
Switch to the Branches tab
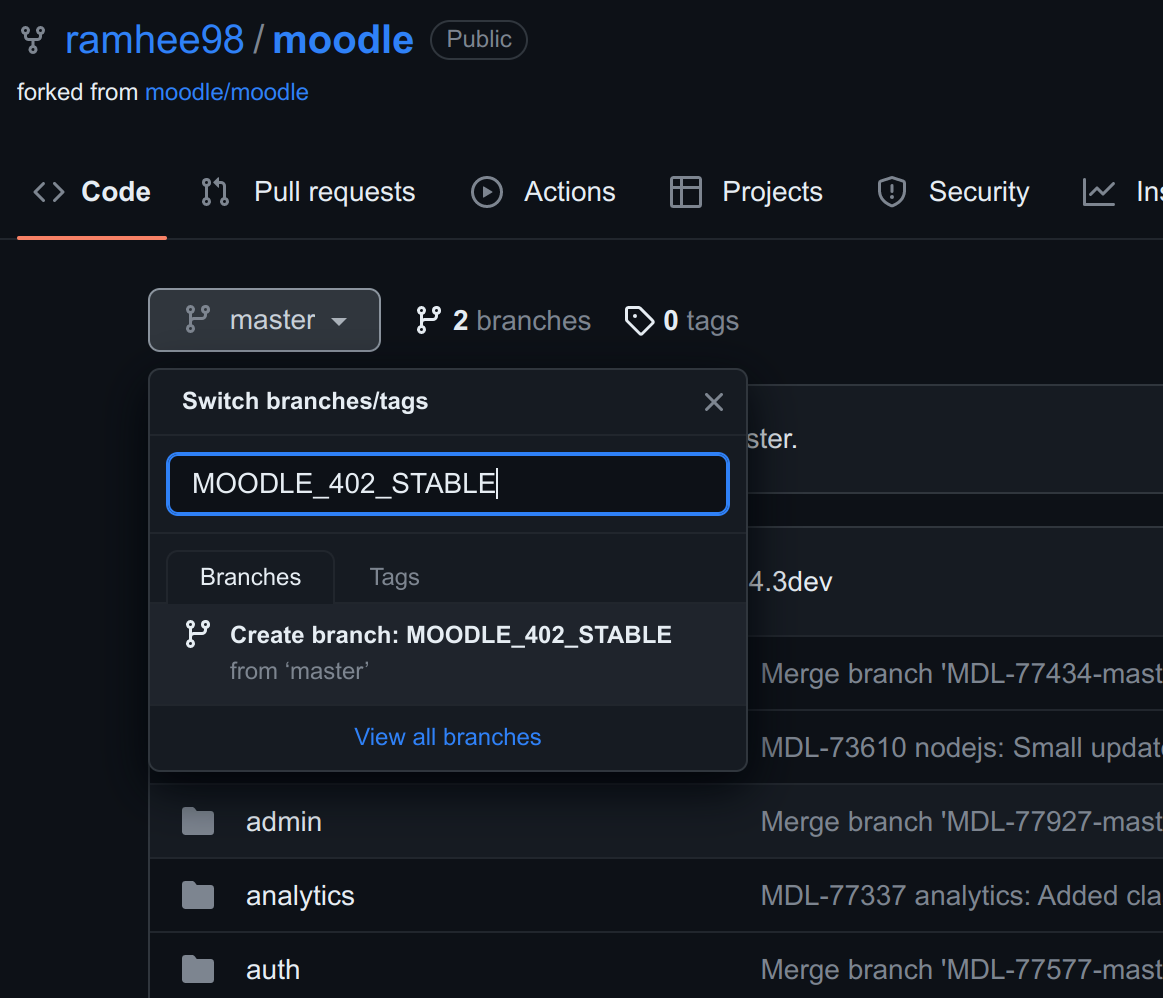tap(250, 577)
